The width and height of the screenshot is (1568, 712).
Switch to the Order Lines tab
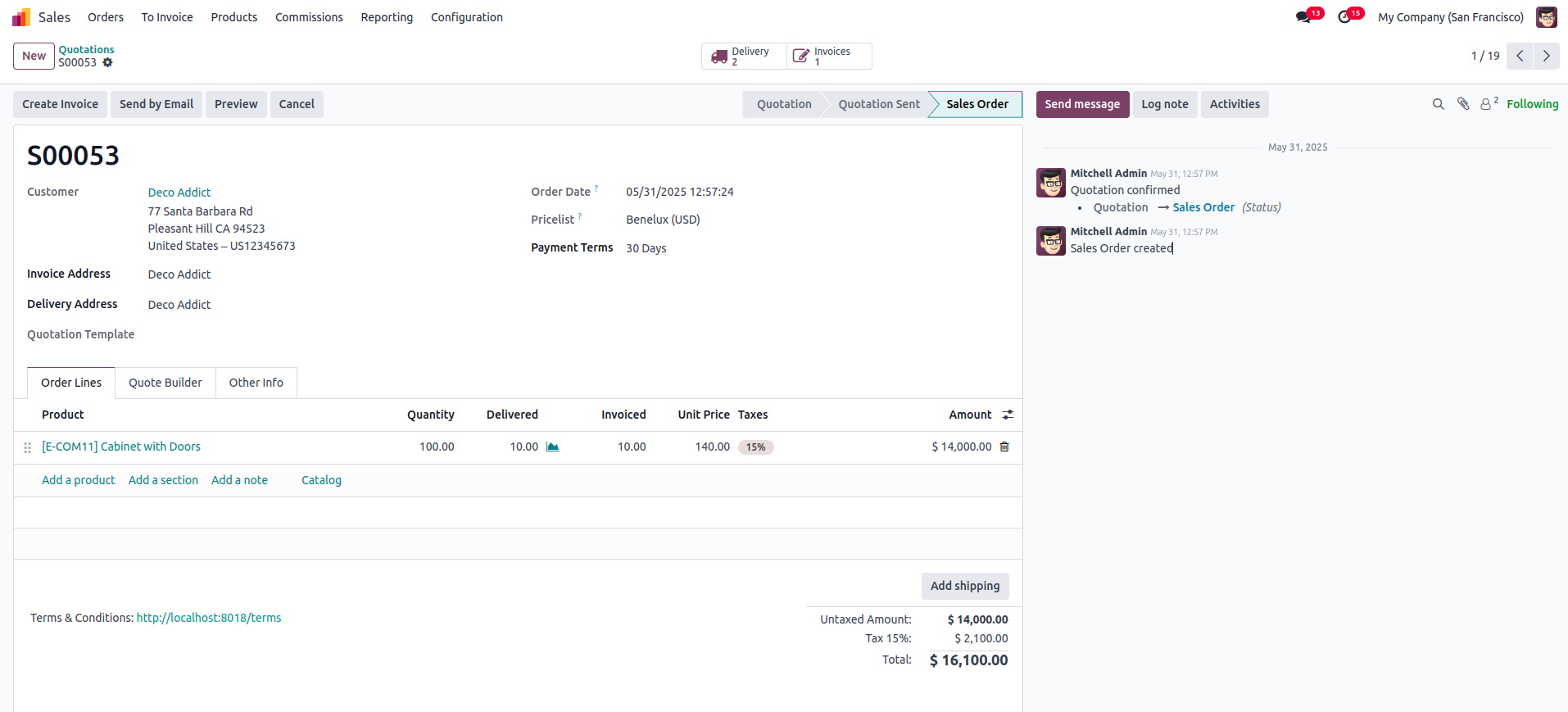[x=71, y=383]
